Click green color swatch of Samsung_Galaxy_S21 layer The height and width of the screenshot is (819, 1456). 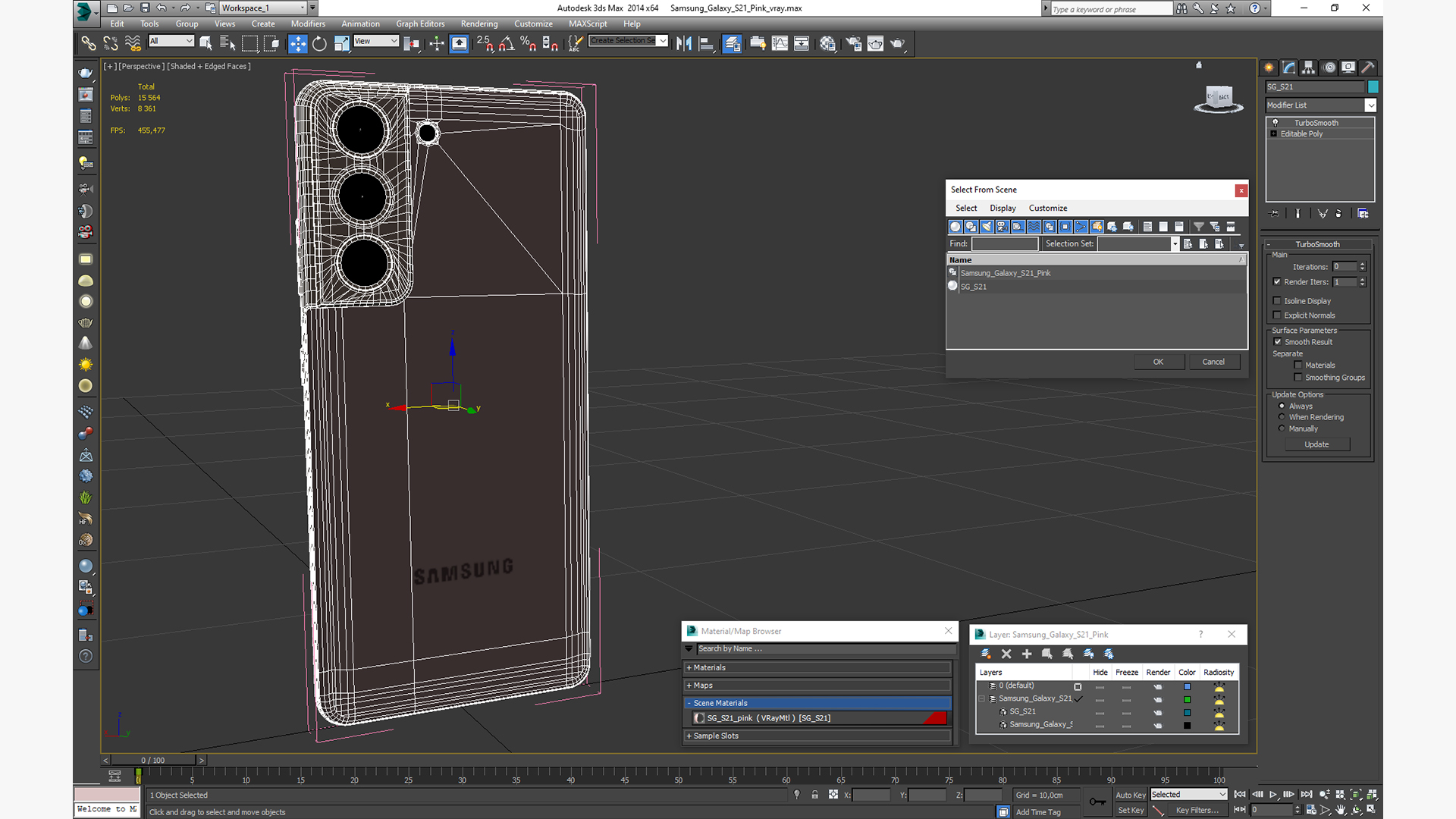1188,699
